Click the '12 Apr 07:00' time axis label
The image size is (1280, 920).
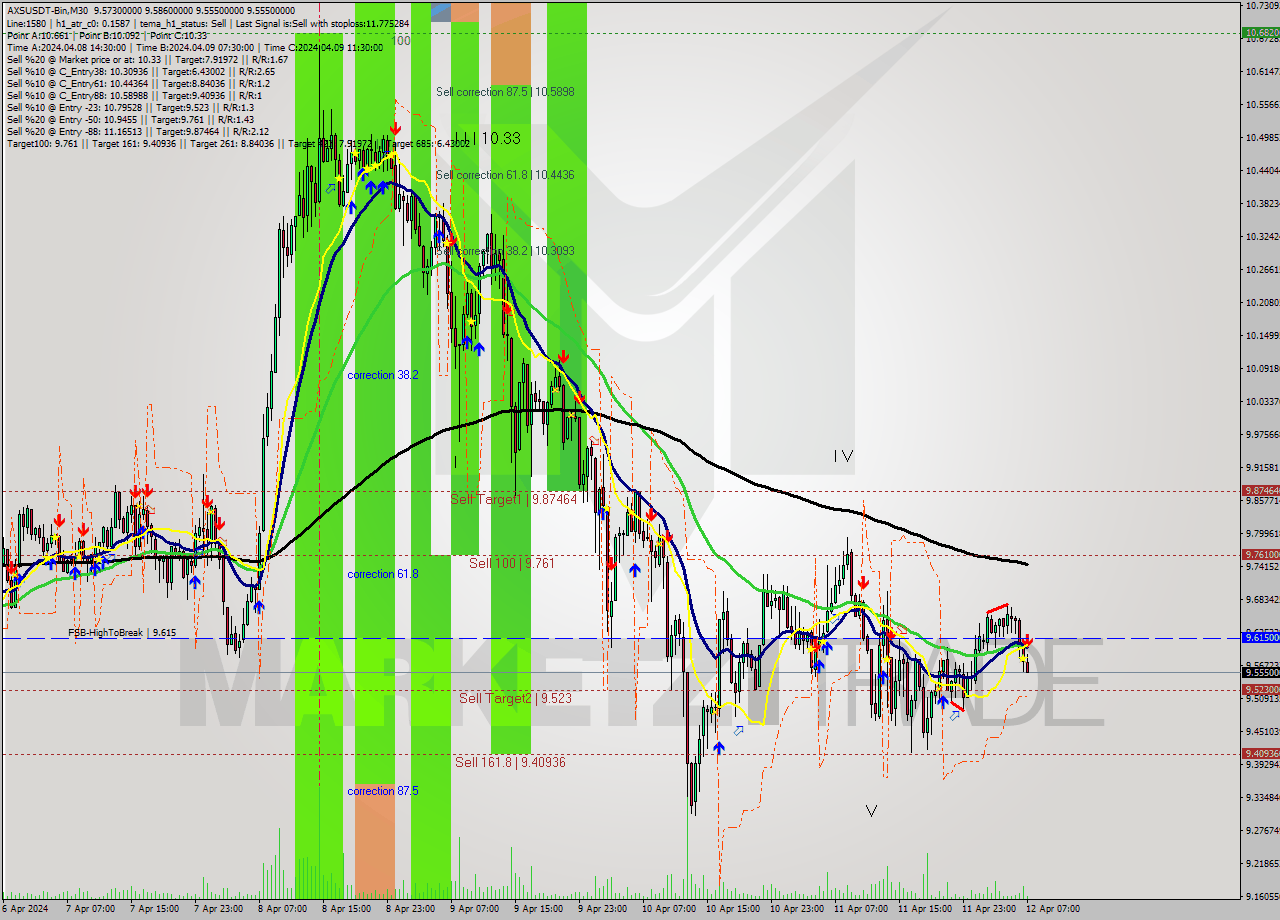point(1051,909)
